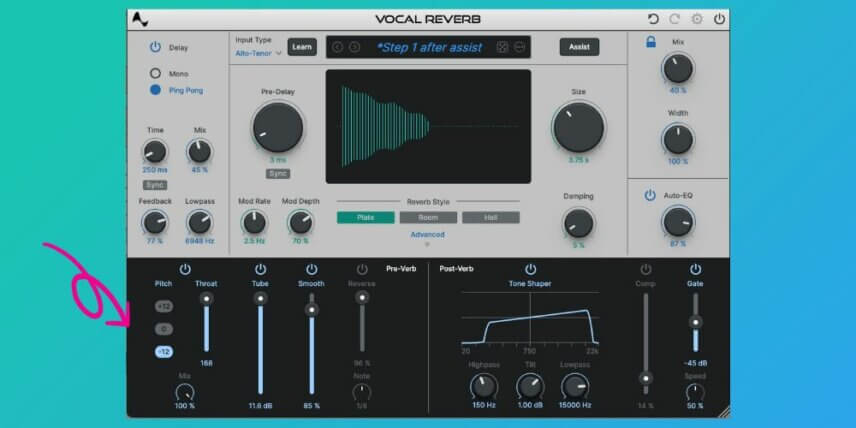Toggle the Pitch/Throat power button
The width and height of the screenshot is (856, 428).
185,269
